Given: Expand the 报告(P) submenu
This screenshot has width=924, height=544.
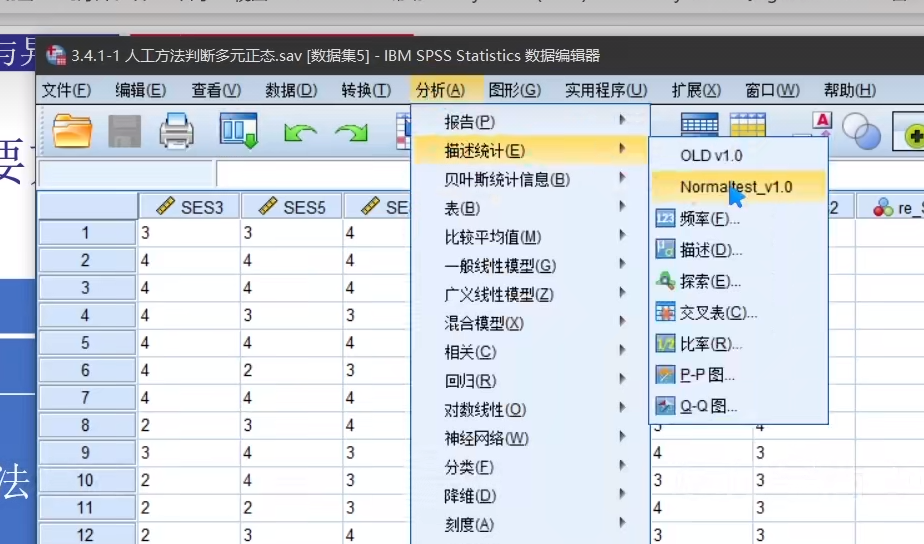Looking at the screenshot, I should coord(530,121).
